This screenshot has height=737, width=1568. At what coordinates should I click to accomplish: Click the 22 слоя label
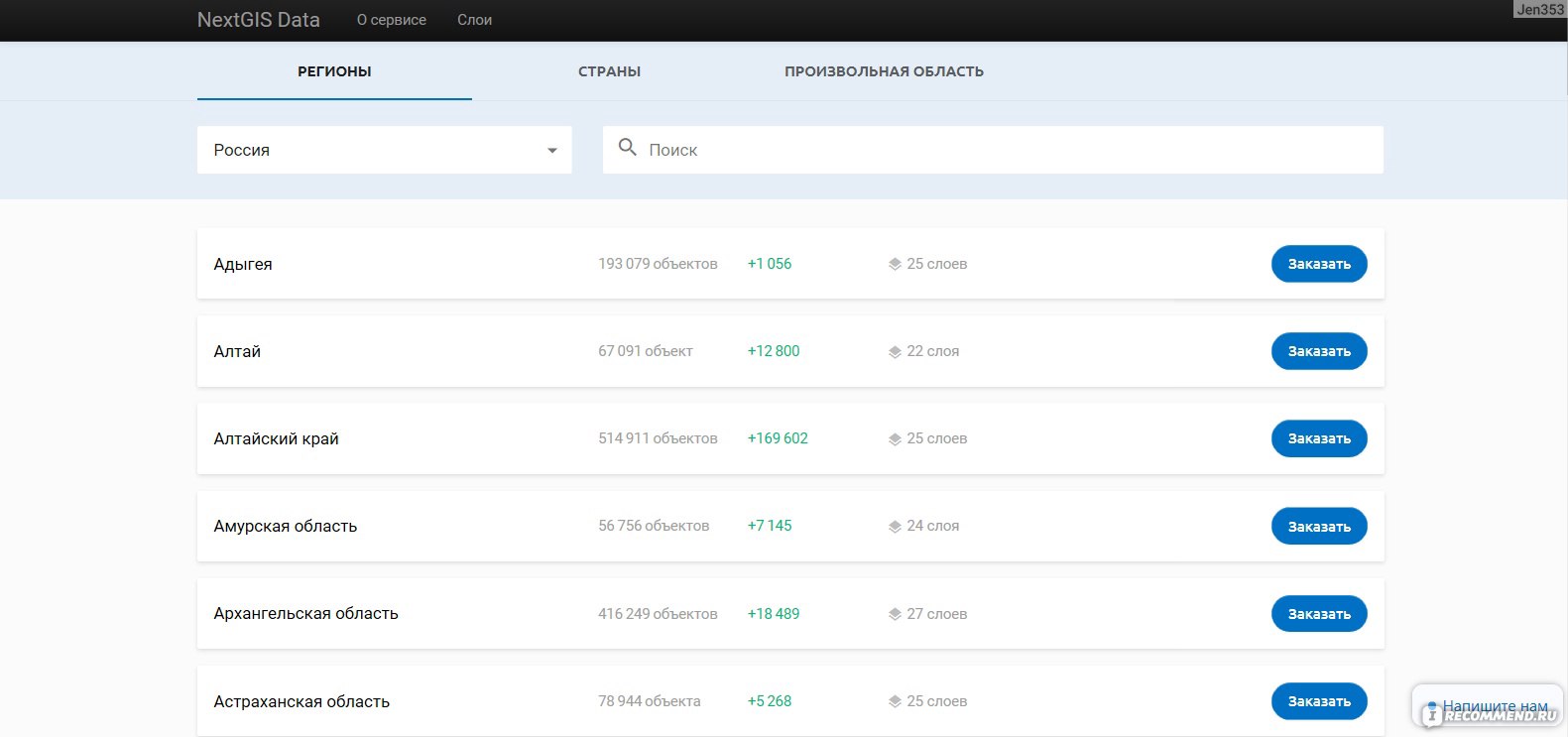click(932, 351)
